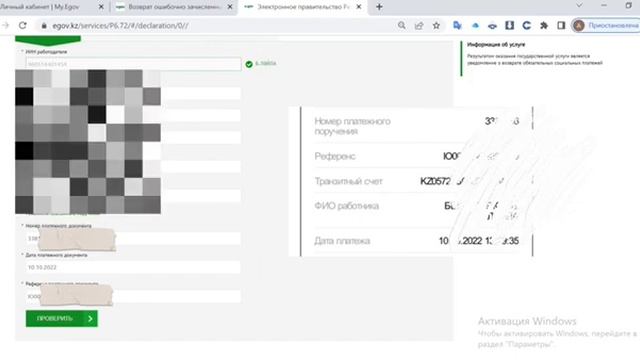Screen dimensions: 640x360
Task: Bookmark this page with the star icon
Action: [436, 25]
